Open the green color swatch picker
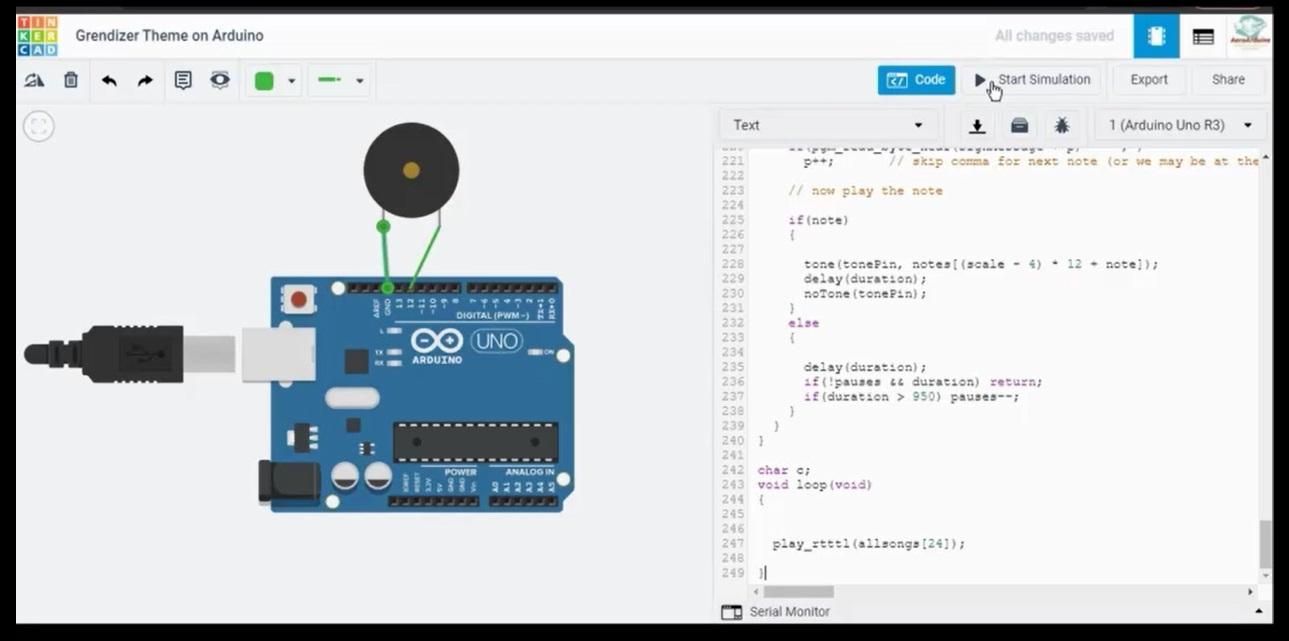This screenshot has width=1289, height=641. (x=272, y=80)
